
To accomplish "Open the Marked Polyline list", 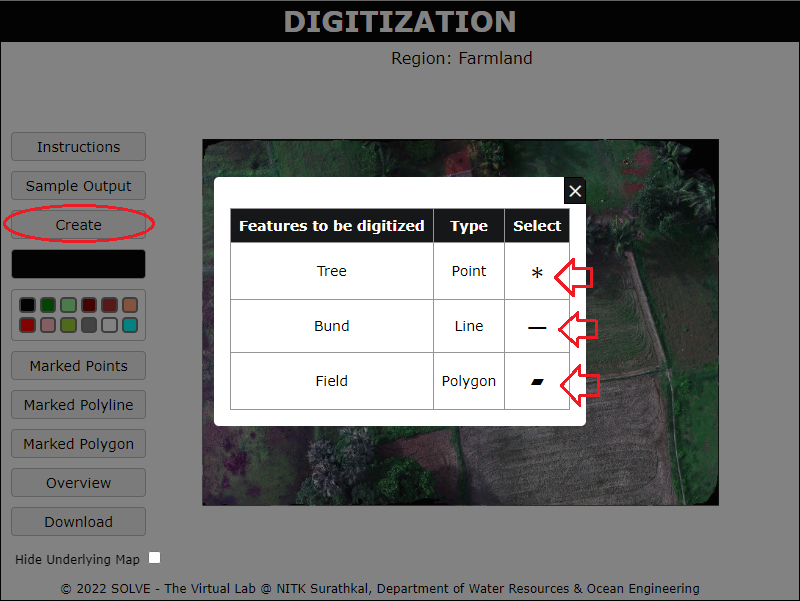I will coord(78,405).
